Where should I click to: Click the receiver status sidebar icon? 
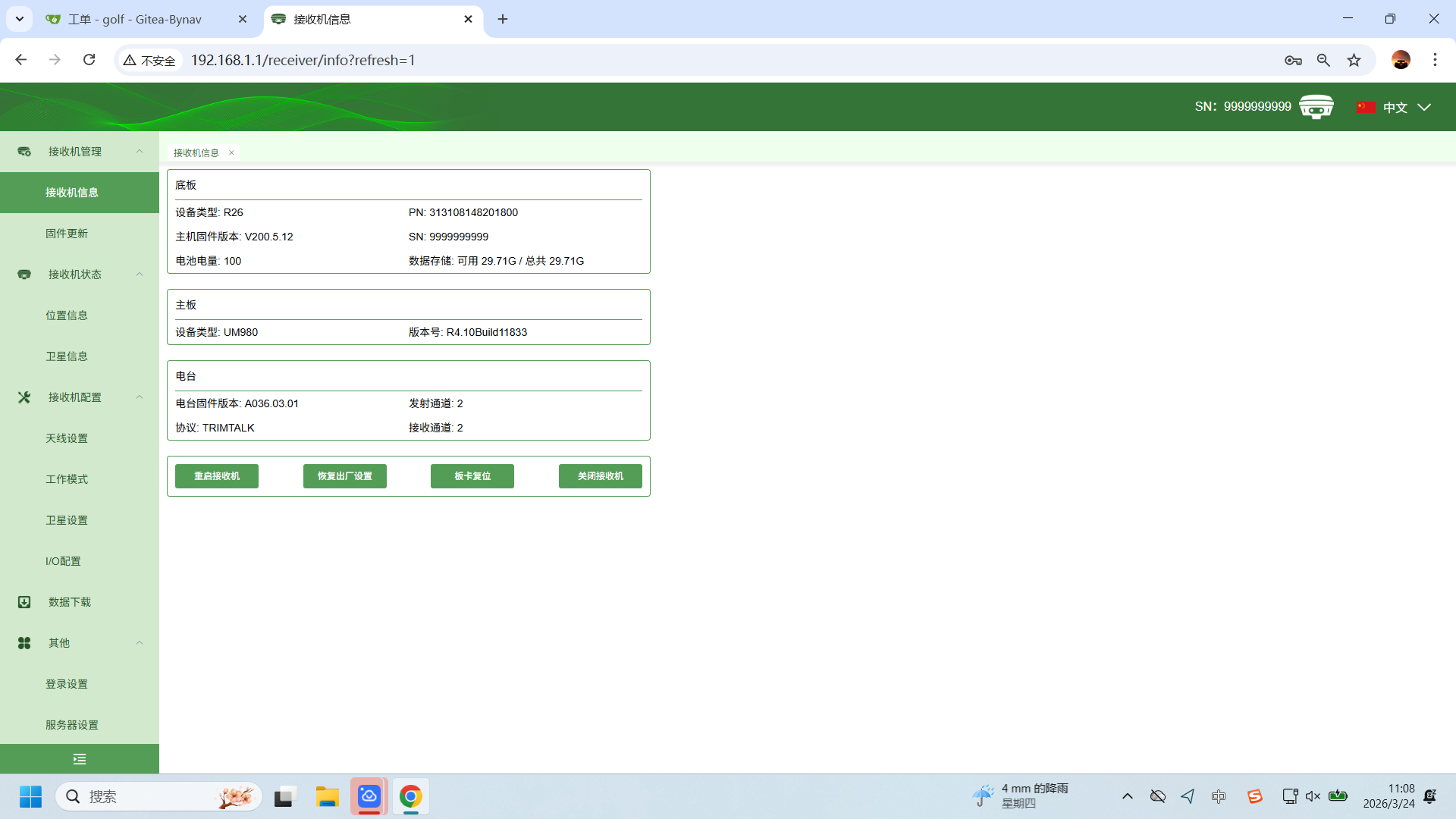pyautogui.click(x=24, y=275)
